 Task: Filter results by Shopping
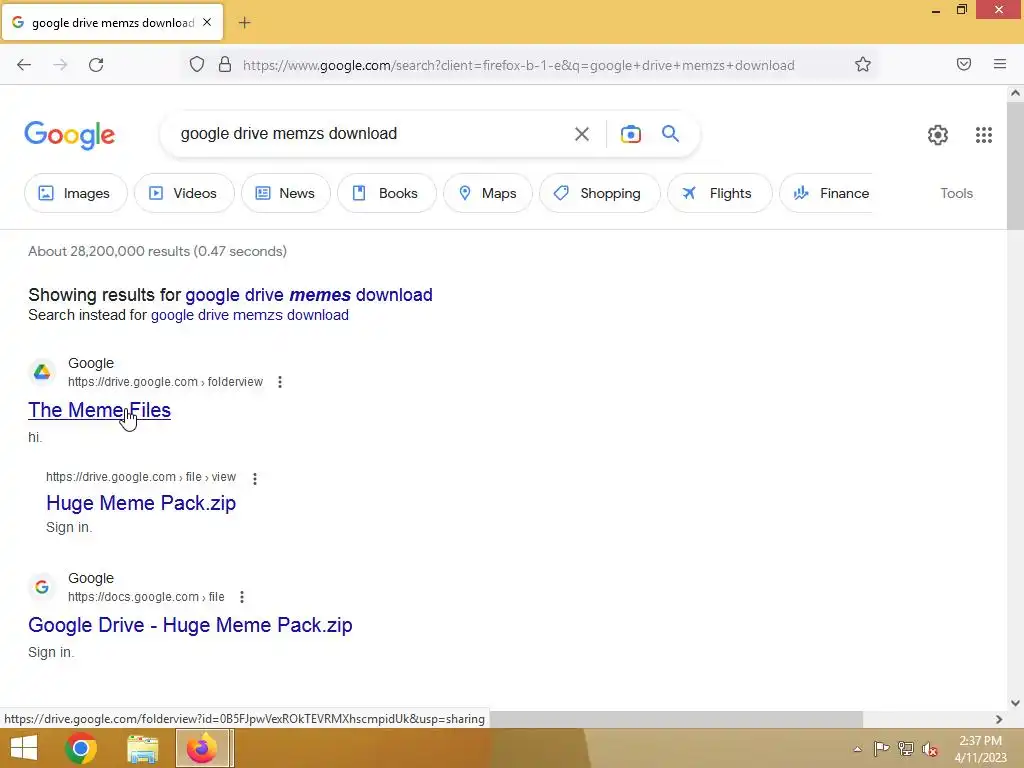(x=600, y=193)
